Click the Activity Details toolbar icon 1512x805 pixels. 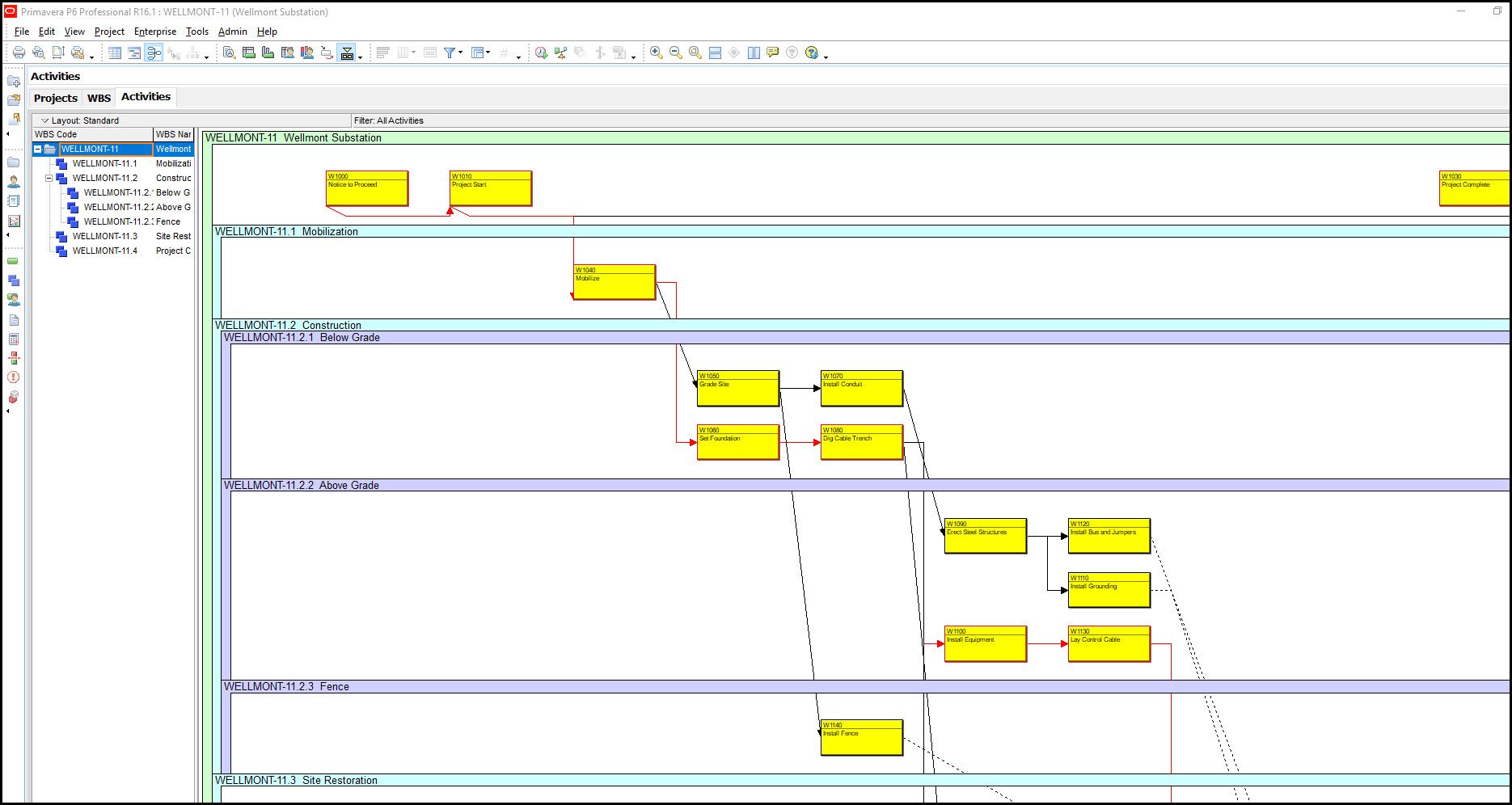230,53
